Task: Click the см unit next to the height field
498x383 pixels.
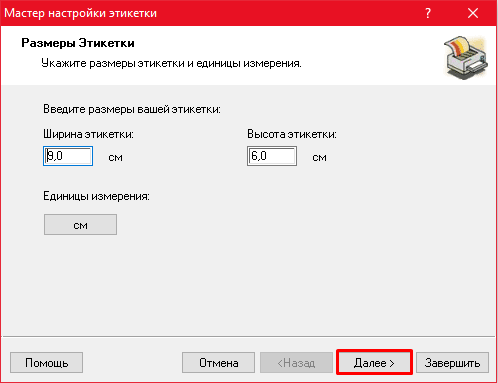Action: point(319,157)
